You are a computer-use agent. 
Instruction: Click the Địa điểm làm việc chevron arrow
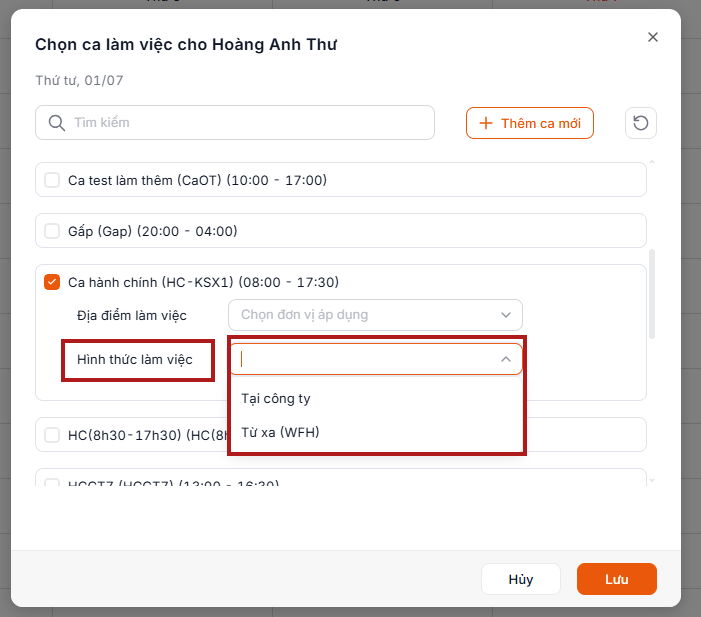506,315
